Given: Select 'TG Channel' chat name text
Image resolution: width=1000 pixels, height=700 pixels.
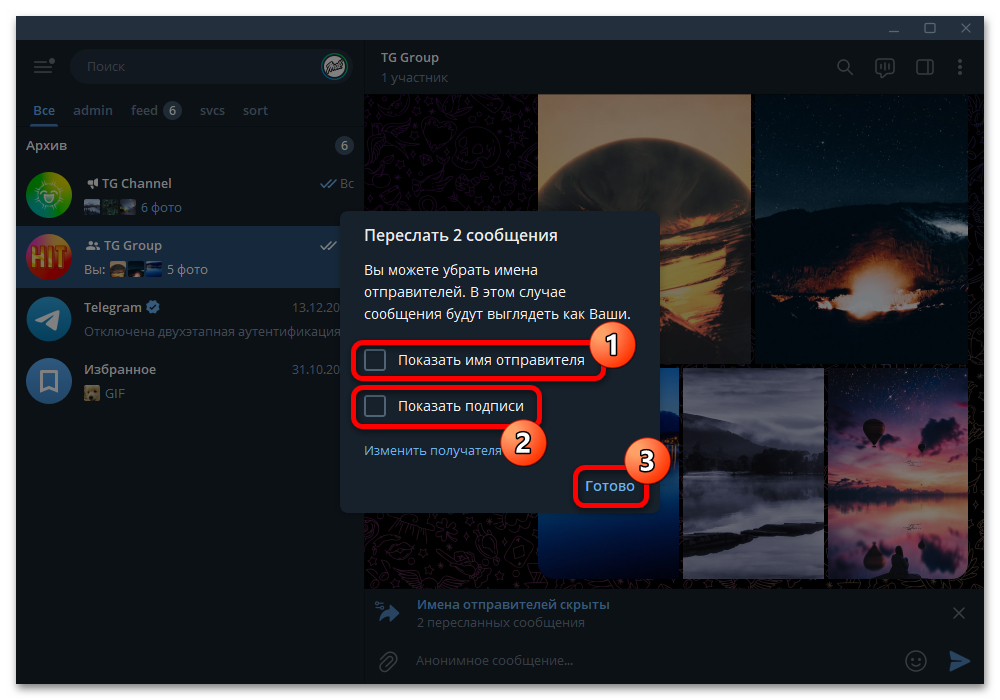Looking at the screenshot, I should (137, 184).
